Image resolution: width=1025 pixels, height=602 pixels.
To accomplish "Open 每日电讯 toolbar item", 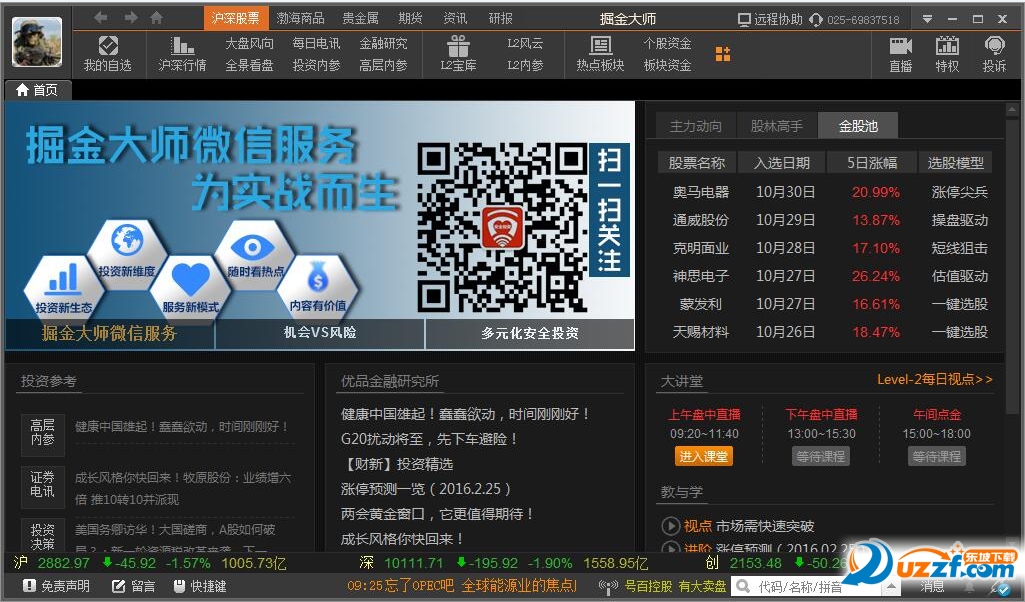I will (316, 43).
